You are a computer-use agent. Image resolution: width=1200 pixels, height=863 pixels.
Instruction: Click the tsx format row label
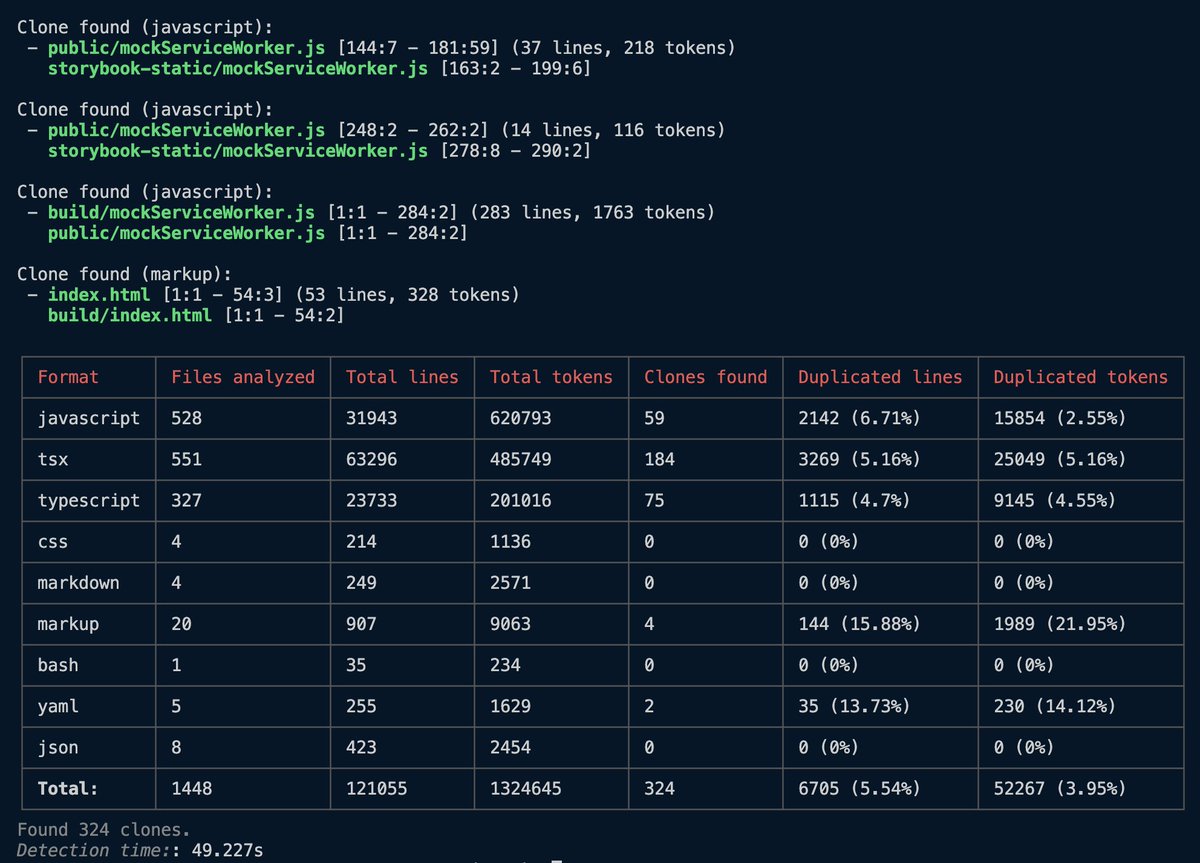coord(53,459)
